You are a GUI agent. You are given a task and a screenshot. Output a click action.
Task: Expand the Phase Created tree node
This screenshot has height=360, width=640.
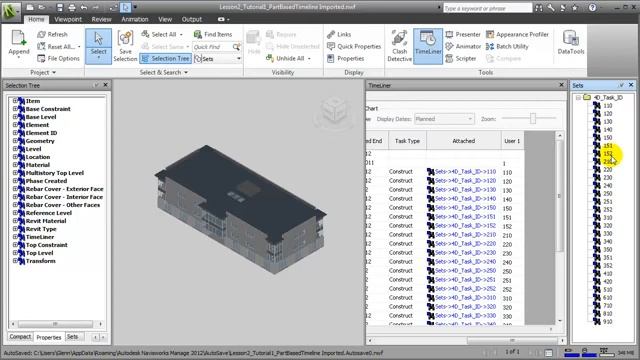coord(15,180)
